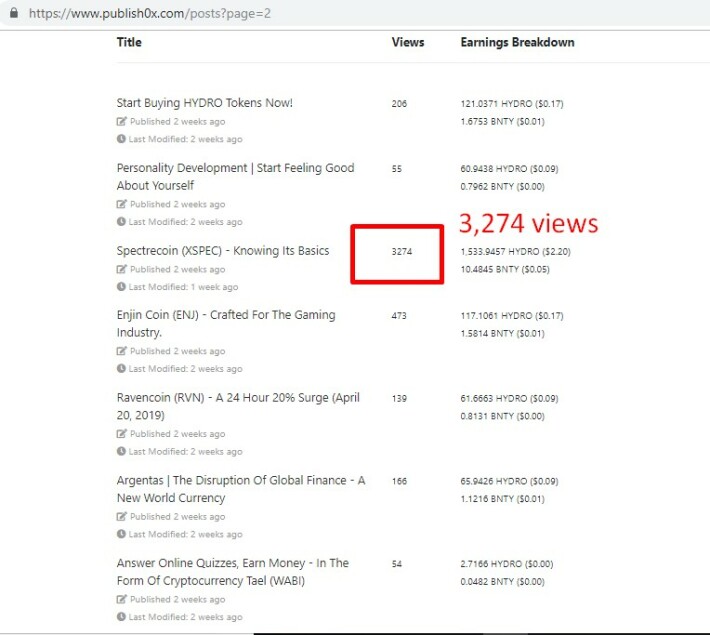This screenshot has width=710, height=635.
Task: Click '117.1061 HYDRO ($0.17)' earnings
Action: [x=512, y=316]
